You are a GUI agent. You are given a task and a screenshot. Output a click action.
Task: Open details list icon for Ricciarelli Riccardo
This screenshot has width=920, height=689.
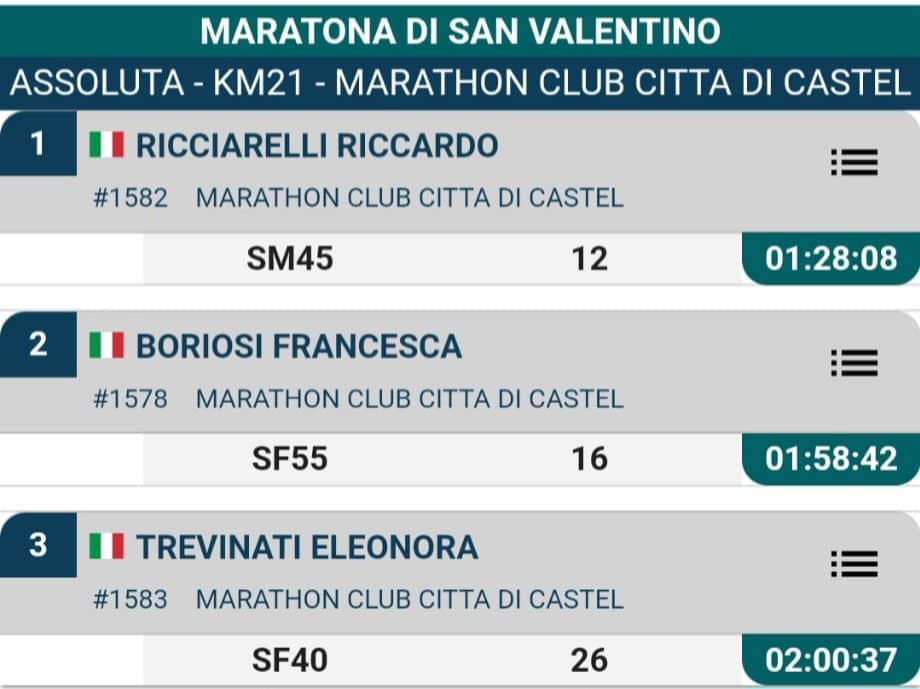tap(854, 163)
